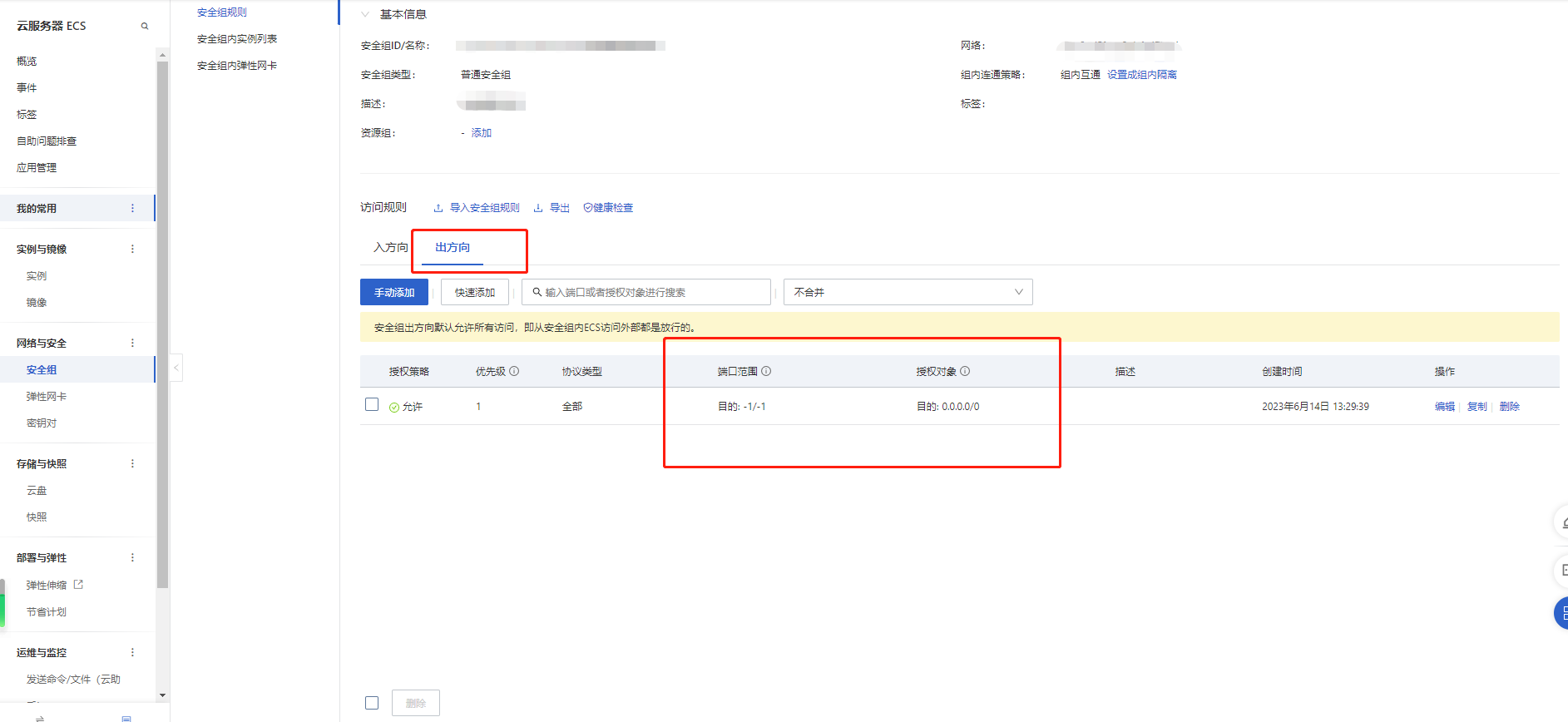Open the 不合并 dropdown

click(x=908, y=292)
